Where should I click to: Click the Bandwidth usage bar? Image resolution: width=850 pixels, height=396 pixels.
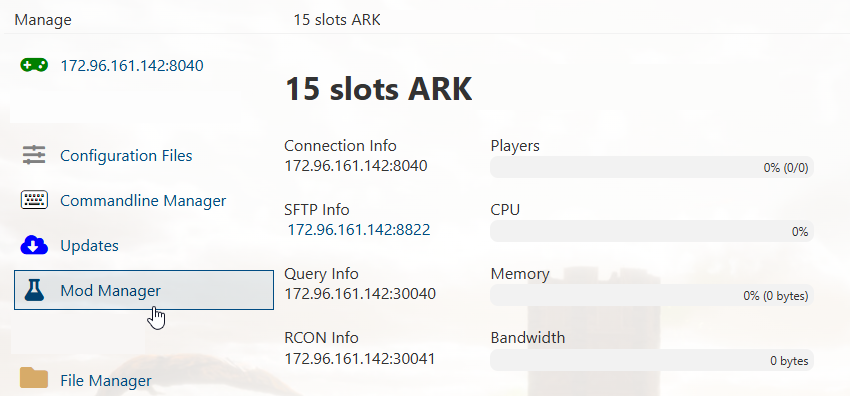click(x=652, y=360)
